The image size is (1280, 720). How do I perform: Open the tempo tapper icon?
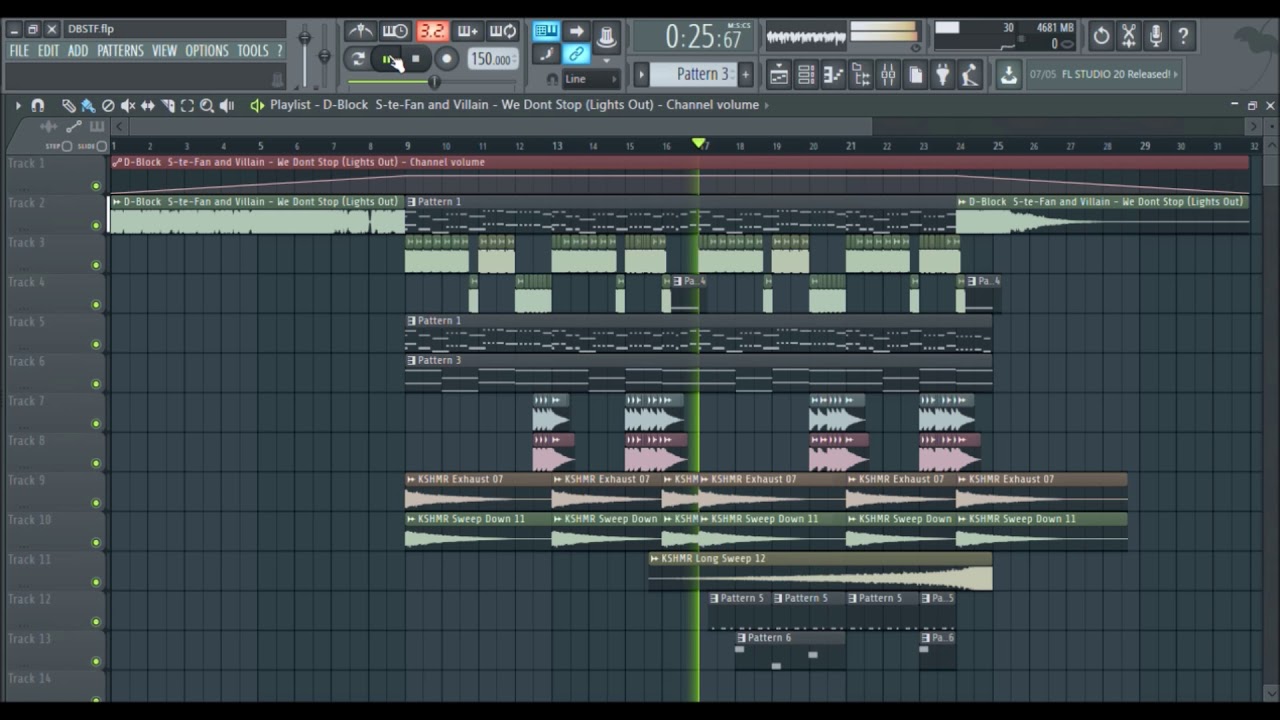968,74
